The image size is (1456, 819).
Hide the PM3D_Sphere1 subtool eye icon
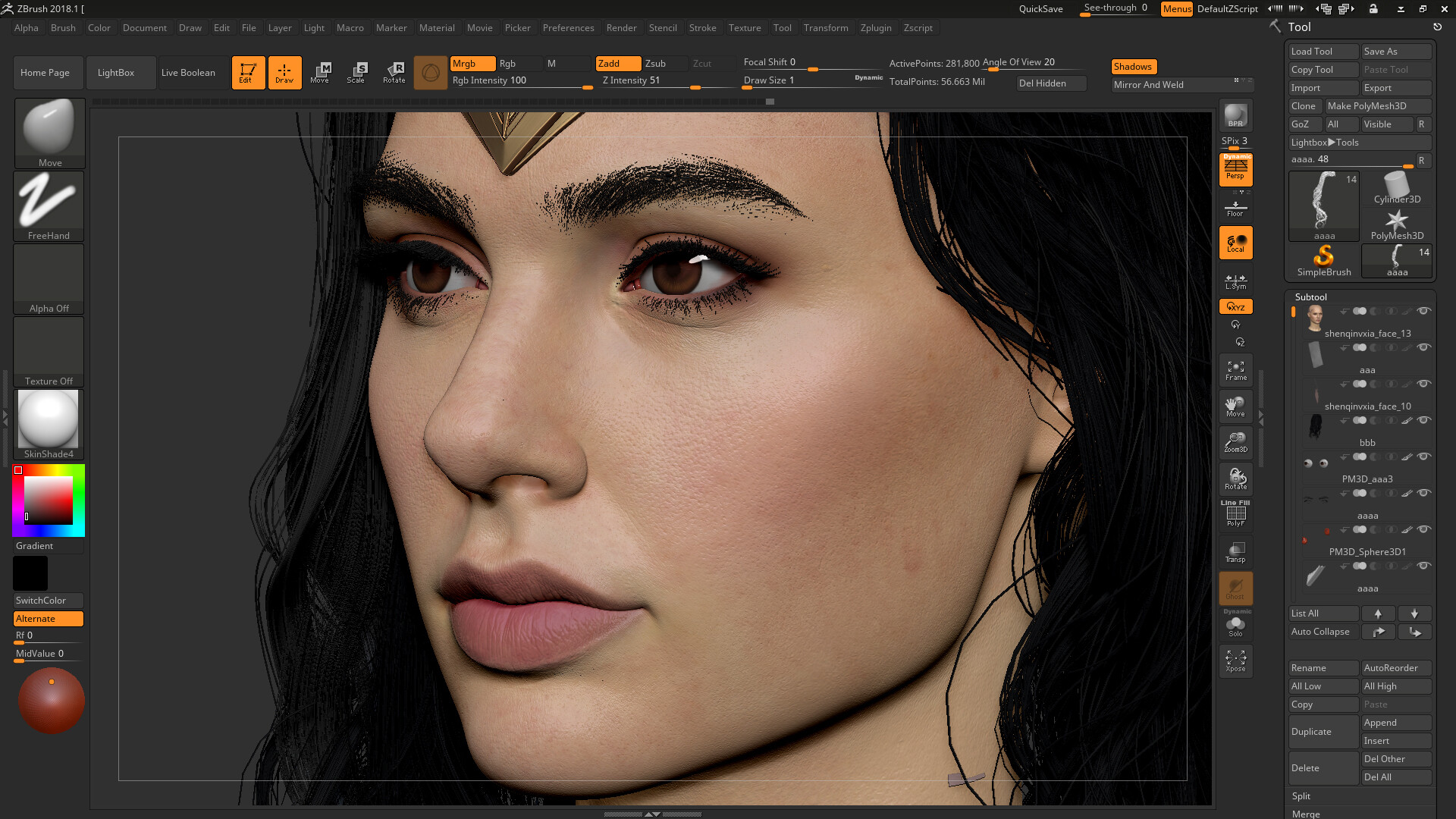(x=1424, y=529)
